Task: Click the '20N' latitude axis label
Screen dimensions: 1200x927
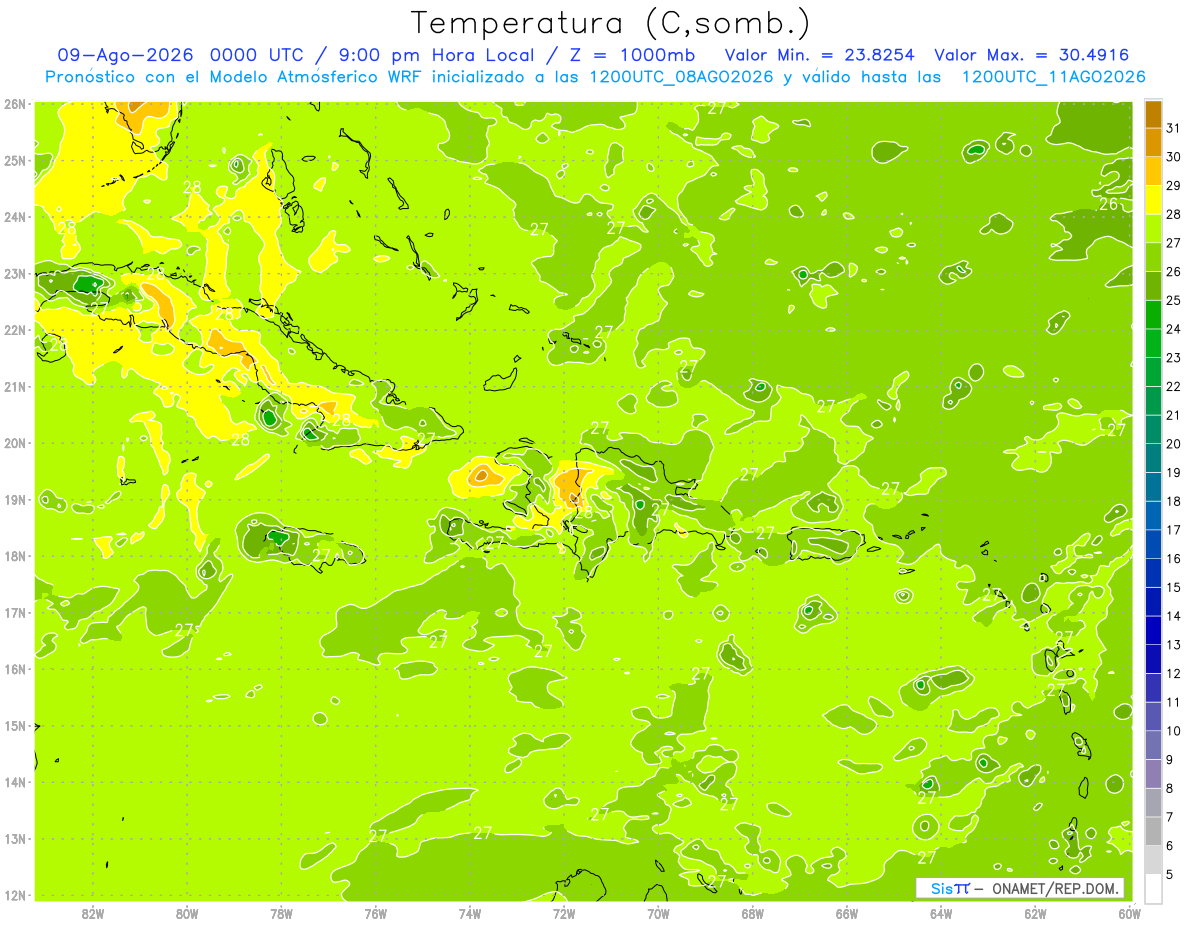Action: pos(15,443)
